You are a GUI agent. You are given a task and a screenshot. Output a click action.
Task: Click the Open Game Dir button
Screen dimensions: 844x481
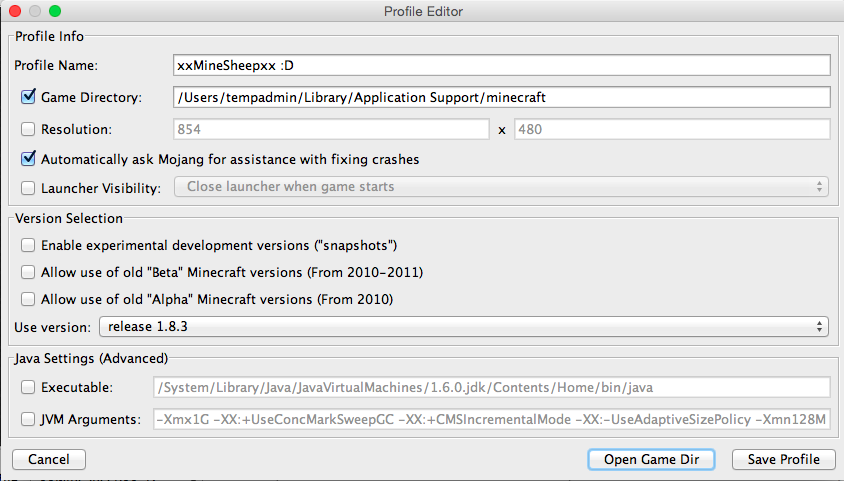[x=651, y=460]
